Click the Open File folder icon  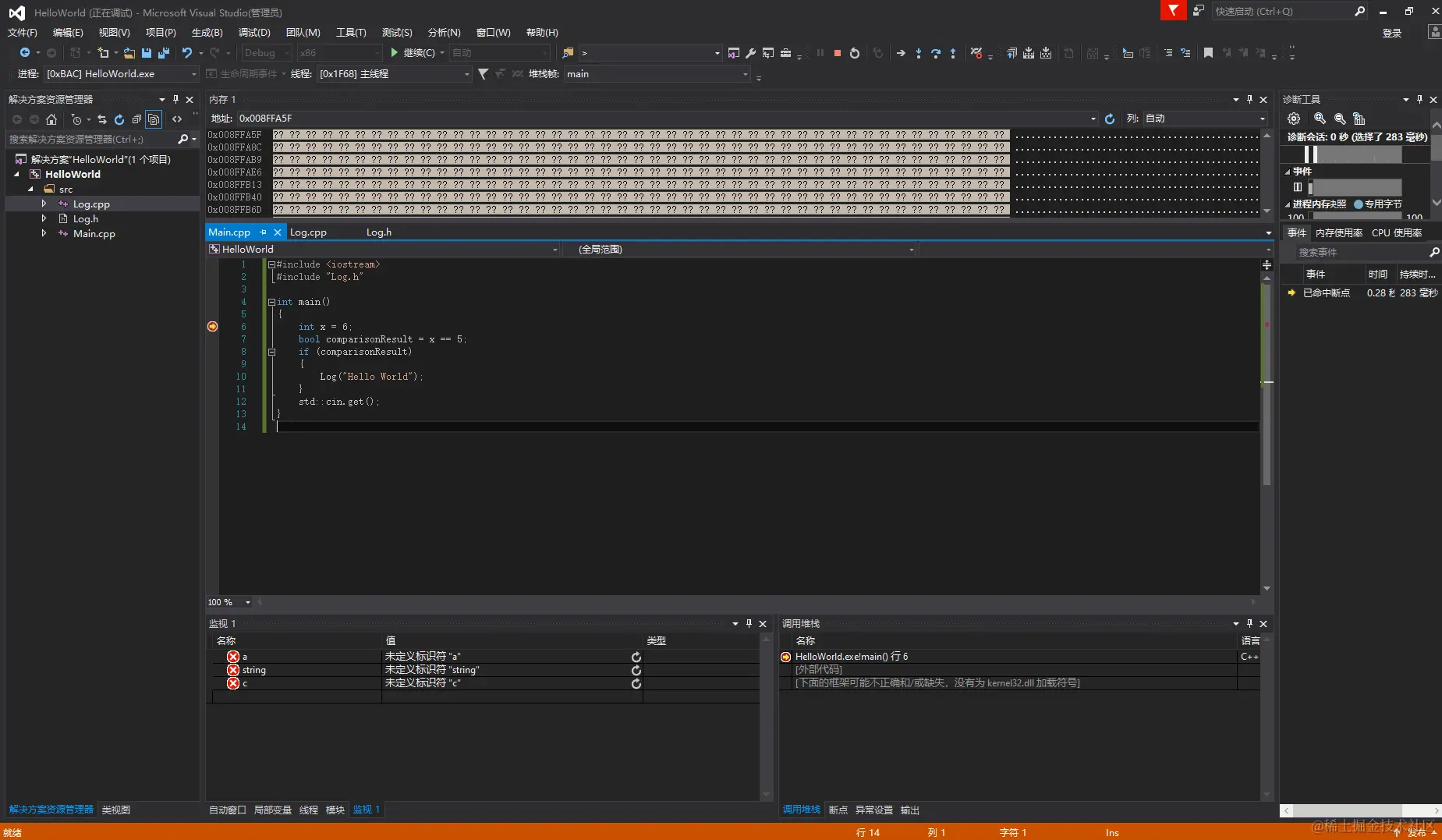[x=129, y=53]
